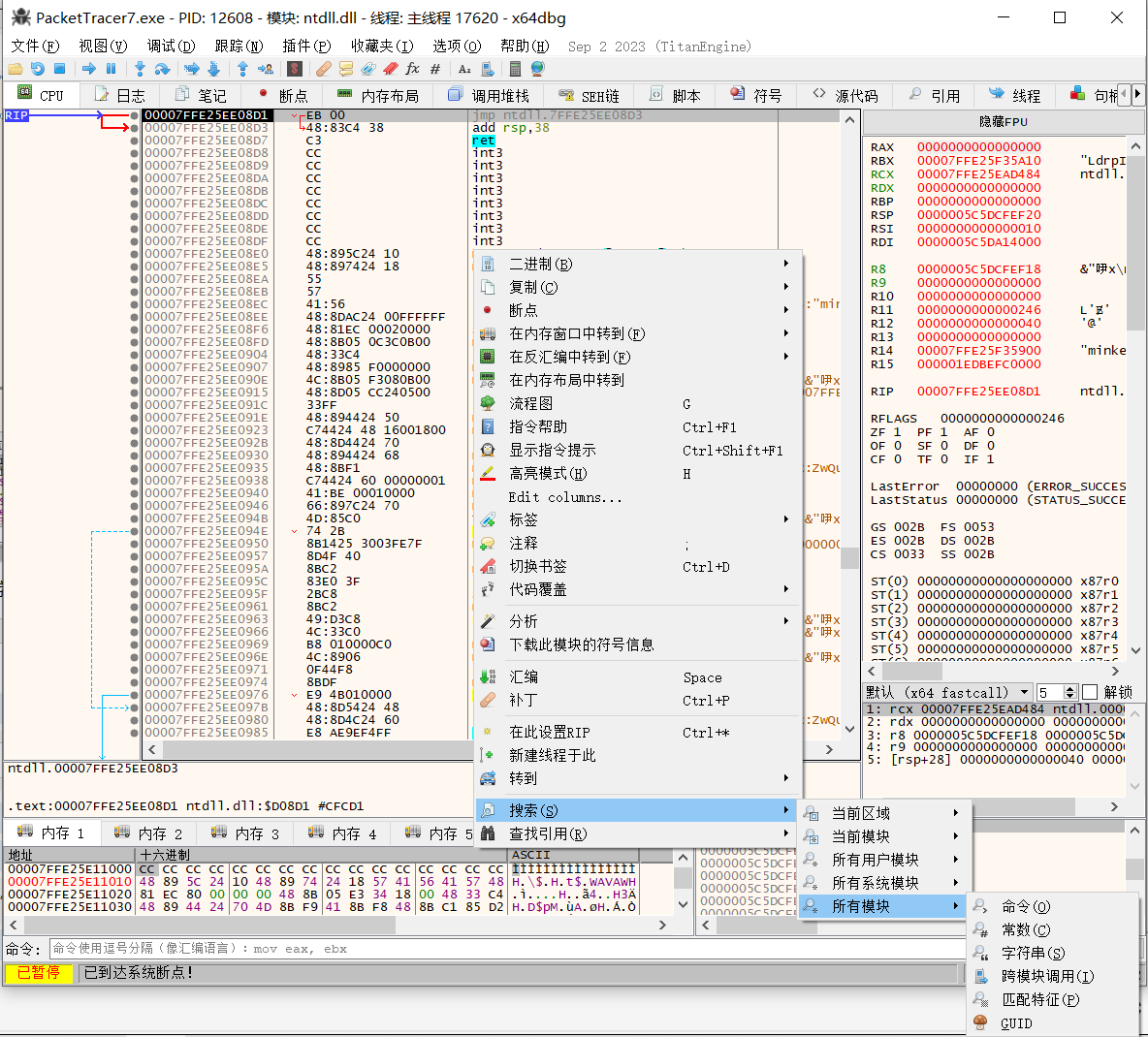Run the program with the arrow icon
1148x1037 pixels.
pyautogui.click(x=88, y=69)
